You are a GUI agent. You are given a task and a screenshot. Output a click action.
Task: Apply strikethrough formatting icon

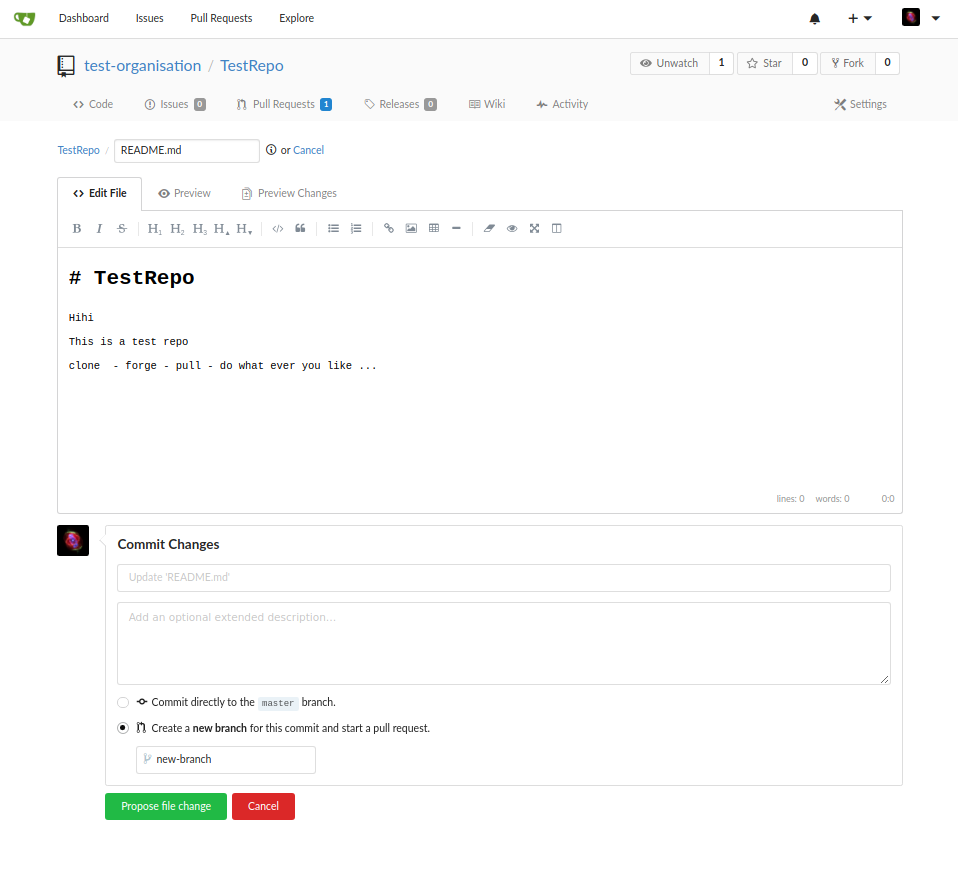(x=122, y=228)
